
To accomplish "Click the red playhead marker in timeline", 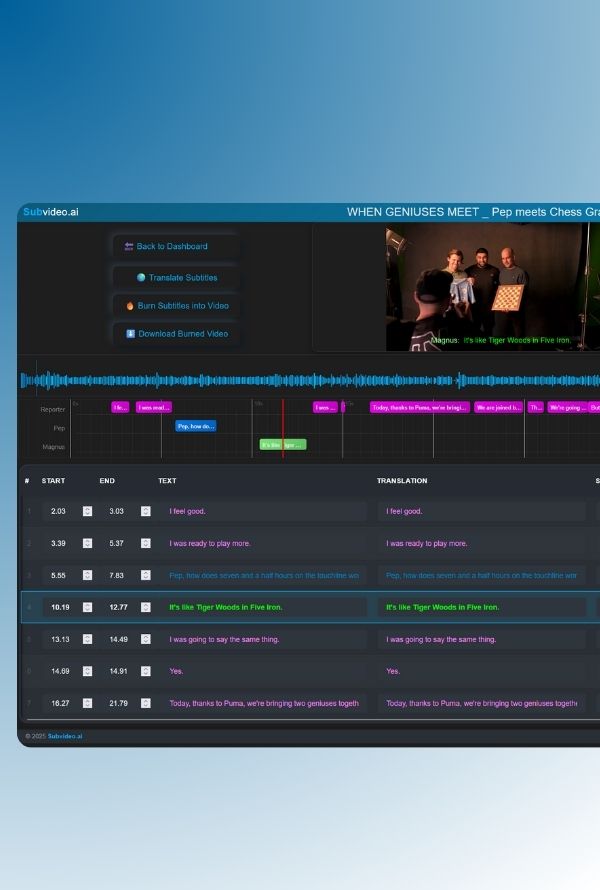I will click(283, 429).
